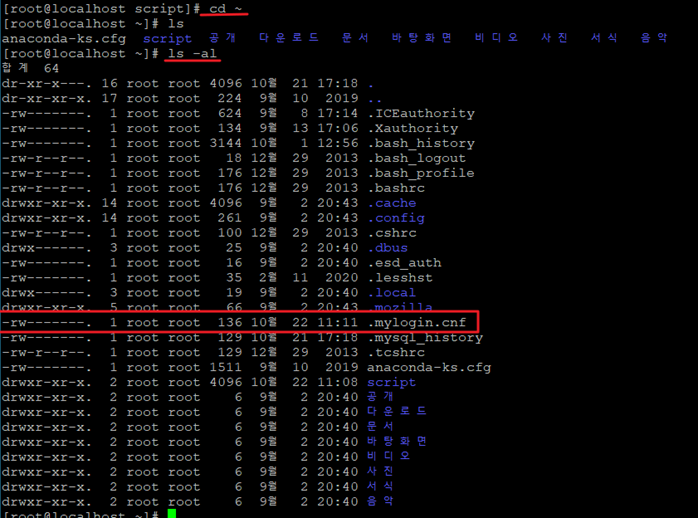Viewport: 698px width, 518px height.
Task: Click the 비디오 directory in the long listing
Action: click(x=389, y=456)
